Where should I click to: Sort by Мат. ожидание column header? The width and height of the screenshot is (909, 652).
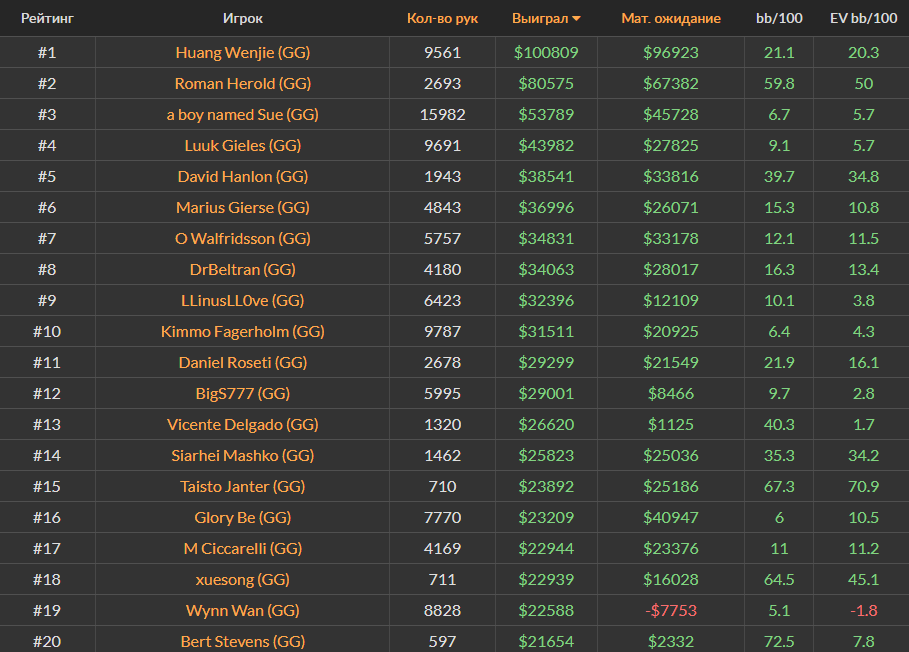click(x=671, y=18)
